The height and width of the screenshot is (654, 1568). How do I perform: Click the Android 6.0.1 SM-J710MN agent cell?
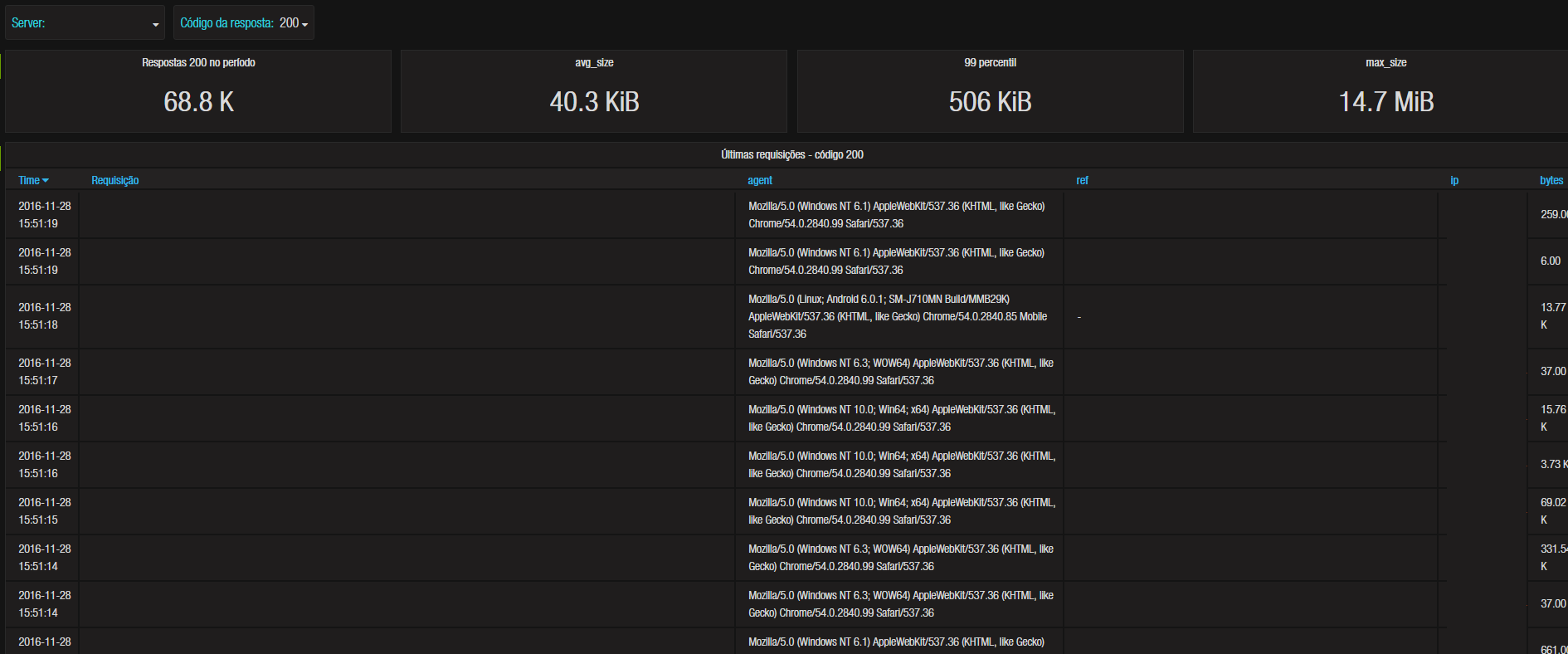(899, 316)
